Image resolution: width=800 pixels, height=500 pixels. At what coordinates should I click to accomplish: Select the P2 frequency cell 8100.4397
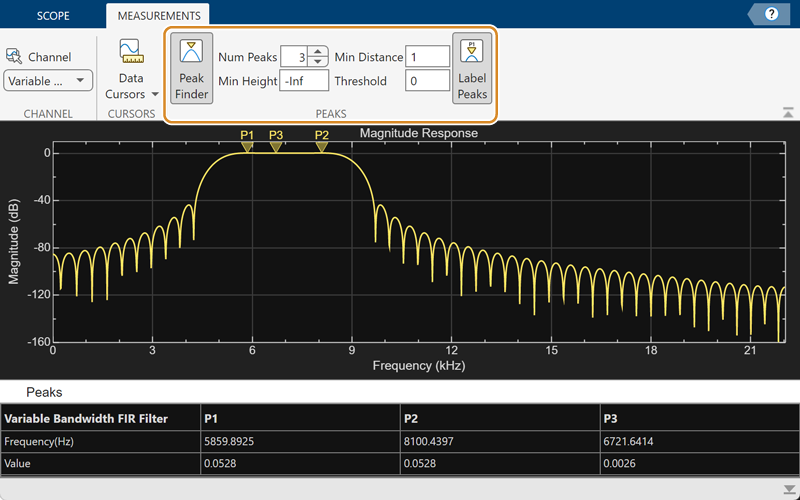point(500,441)
